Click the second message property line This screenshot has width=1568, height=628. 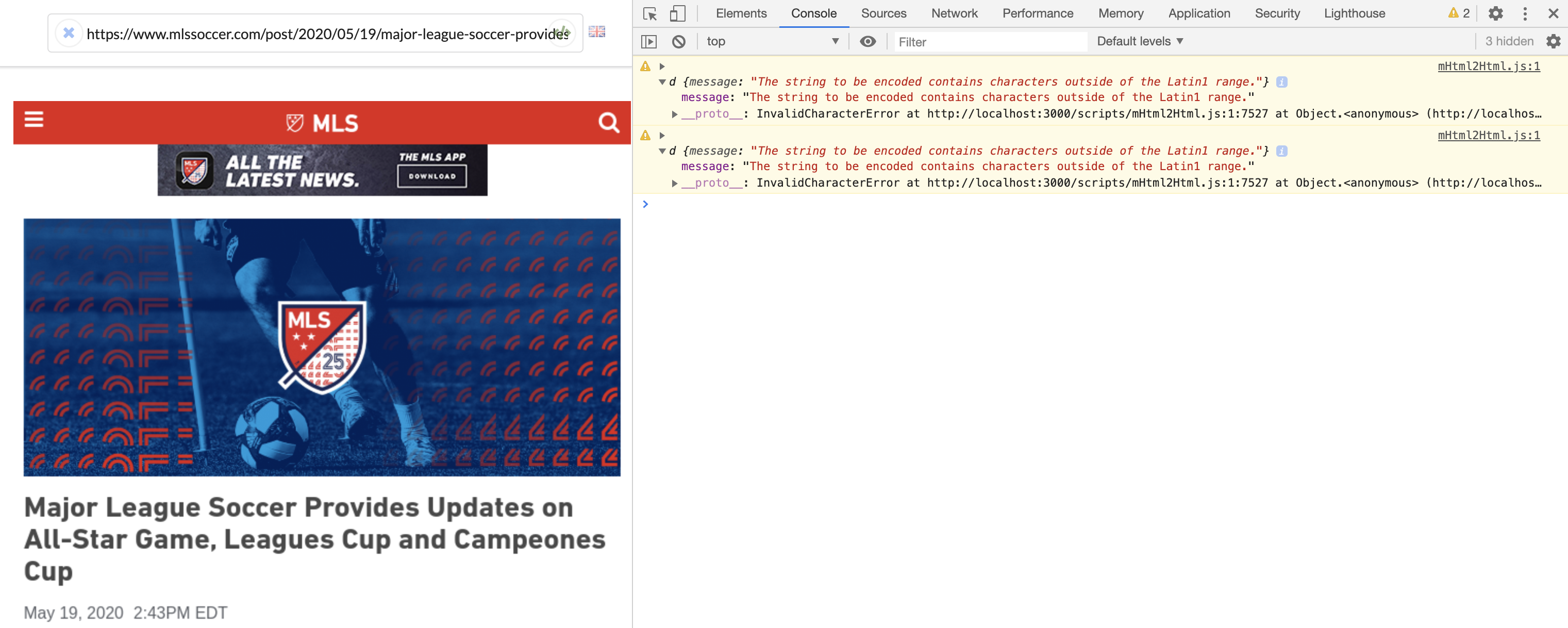(968, 167)
